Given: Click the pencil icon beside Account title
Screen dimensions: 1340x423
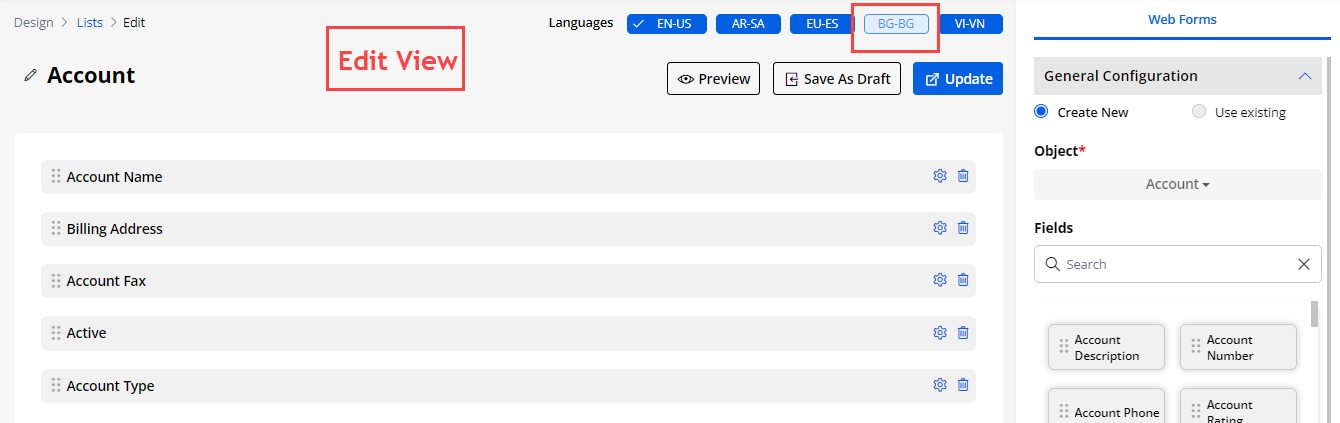Looking at the screenshot, I should pos(31,76).
